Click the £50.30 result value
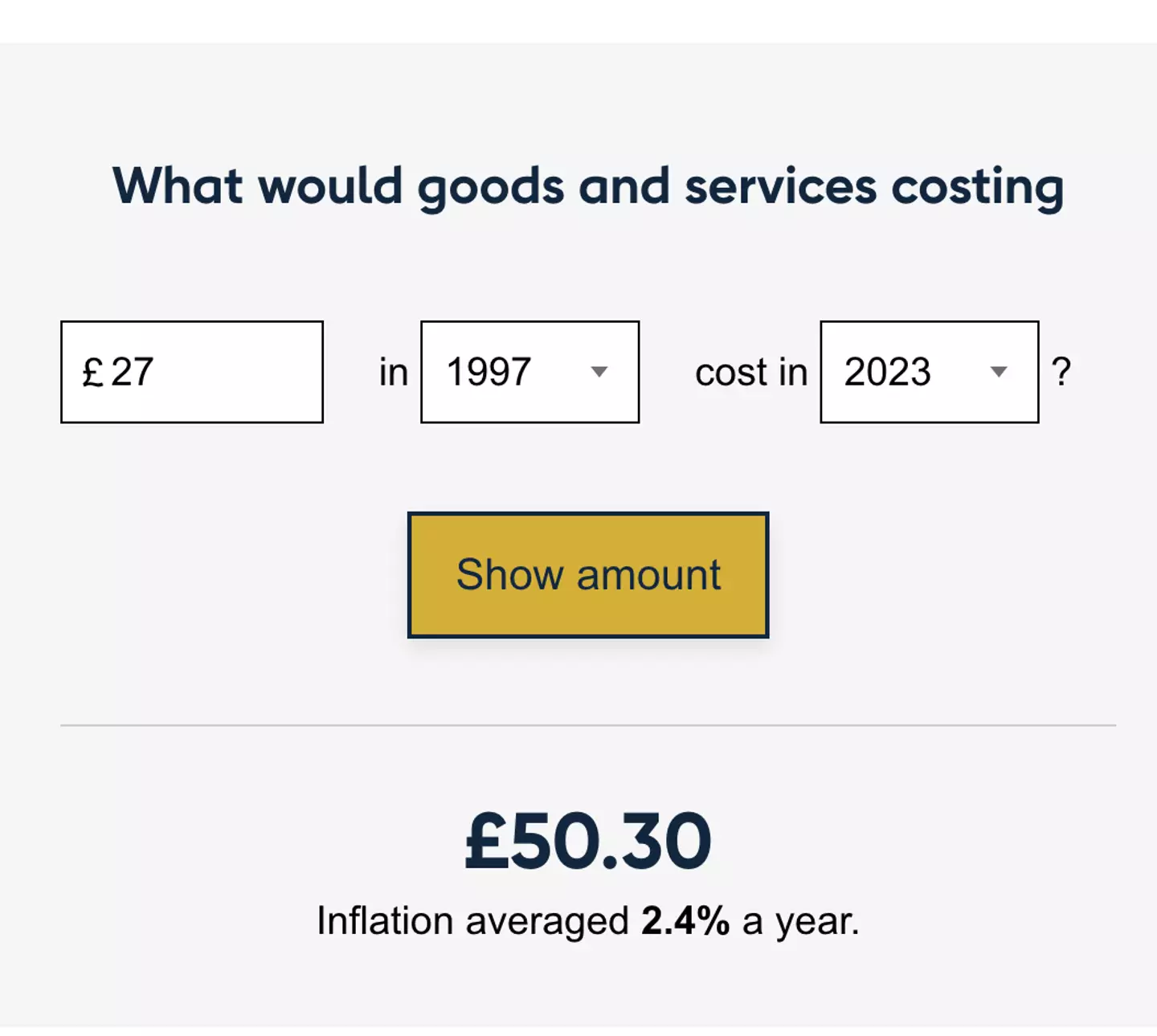 pos(586,838)
